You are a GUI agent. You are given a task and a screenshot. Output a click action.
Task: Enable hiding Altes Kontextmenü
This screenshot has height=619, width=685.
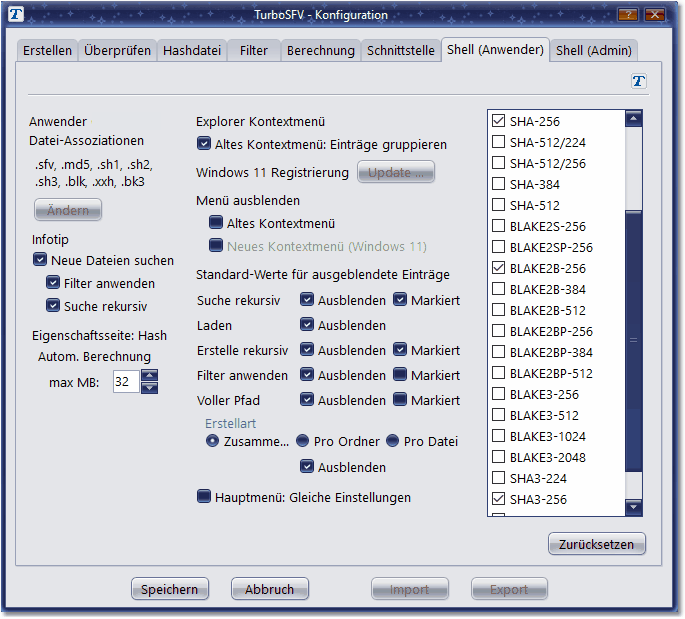click(x=215, y=222)
